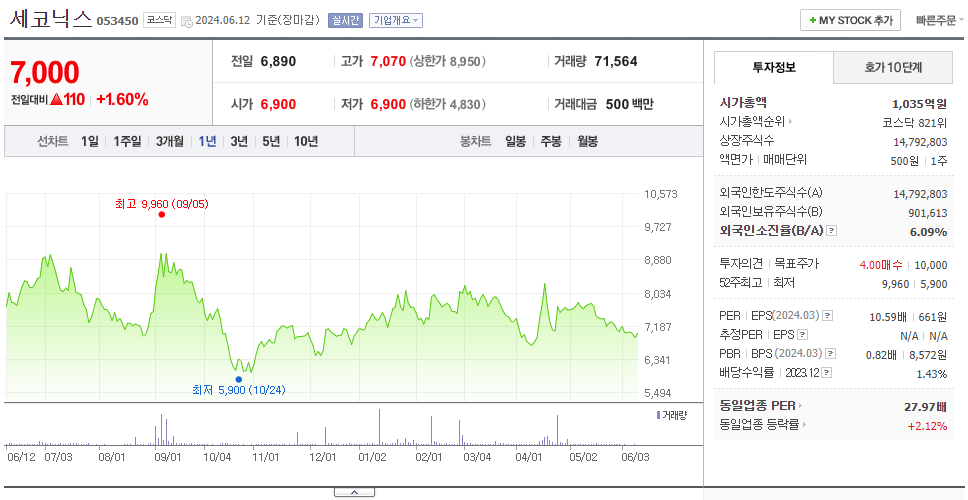
Task: Select the 5년 line chart period
Action: (x=271, y=141)
